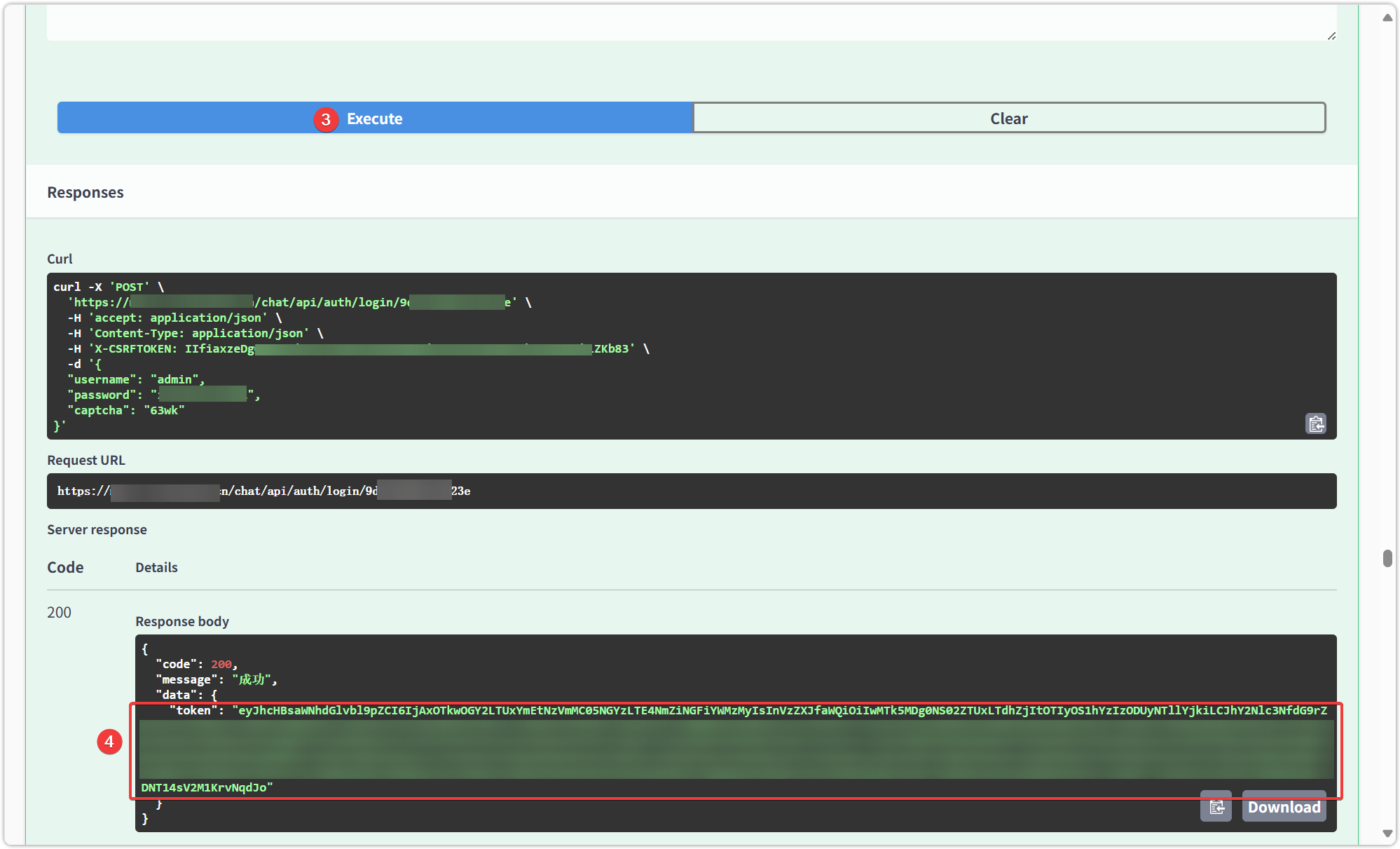This screenshot has width=1400, height=849.
Task: Click the "captcha" line in curl
Action: click(126, 410)
